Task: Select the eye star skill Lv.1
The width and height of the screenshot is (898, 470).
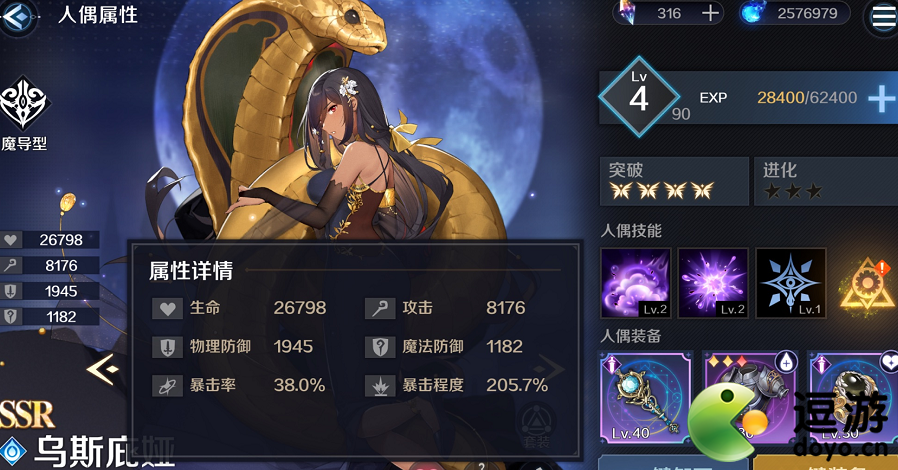Action: (x=790, y=283)
